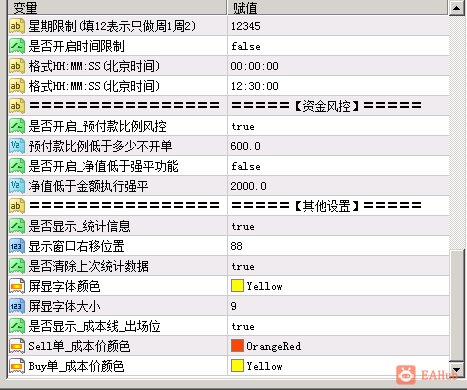Select the variable name 显示窗口右移位置
Image resolution: width=467 pixels, height=390 pixels.
pos(76,246)
